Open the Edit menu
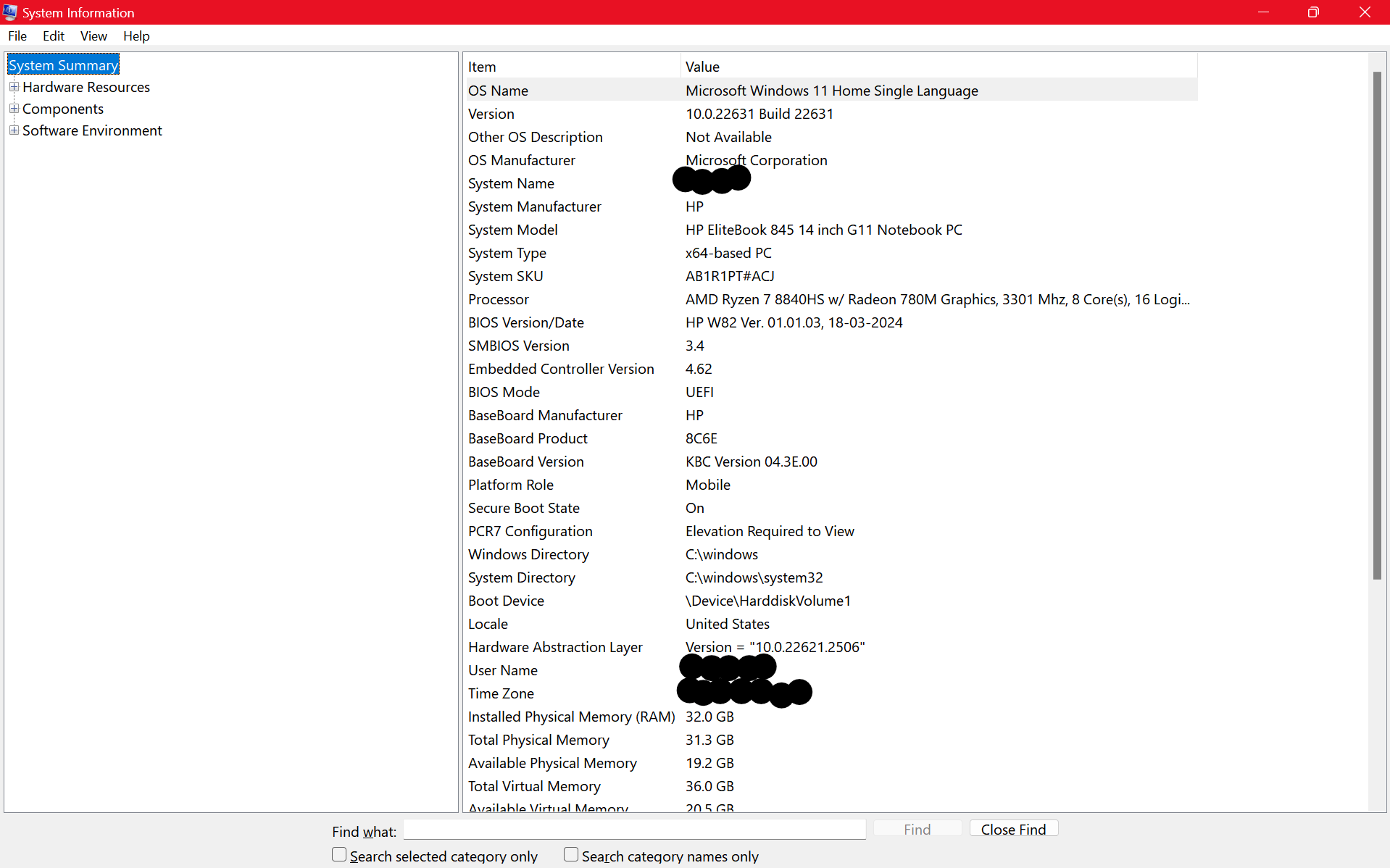 (x=54, y=36)
